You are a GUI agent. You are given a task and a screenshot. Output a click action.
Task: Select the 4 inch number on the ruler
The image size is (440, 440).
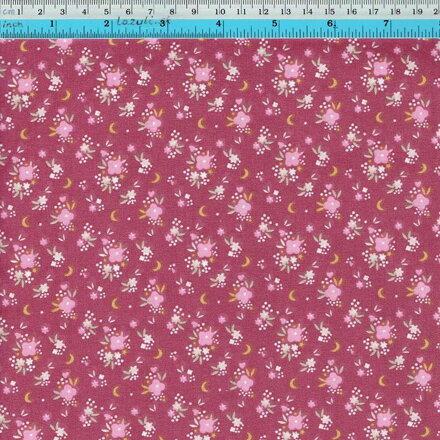[x=218, y=24]
